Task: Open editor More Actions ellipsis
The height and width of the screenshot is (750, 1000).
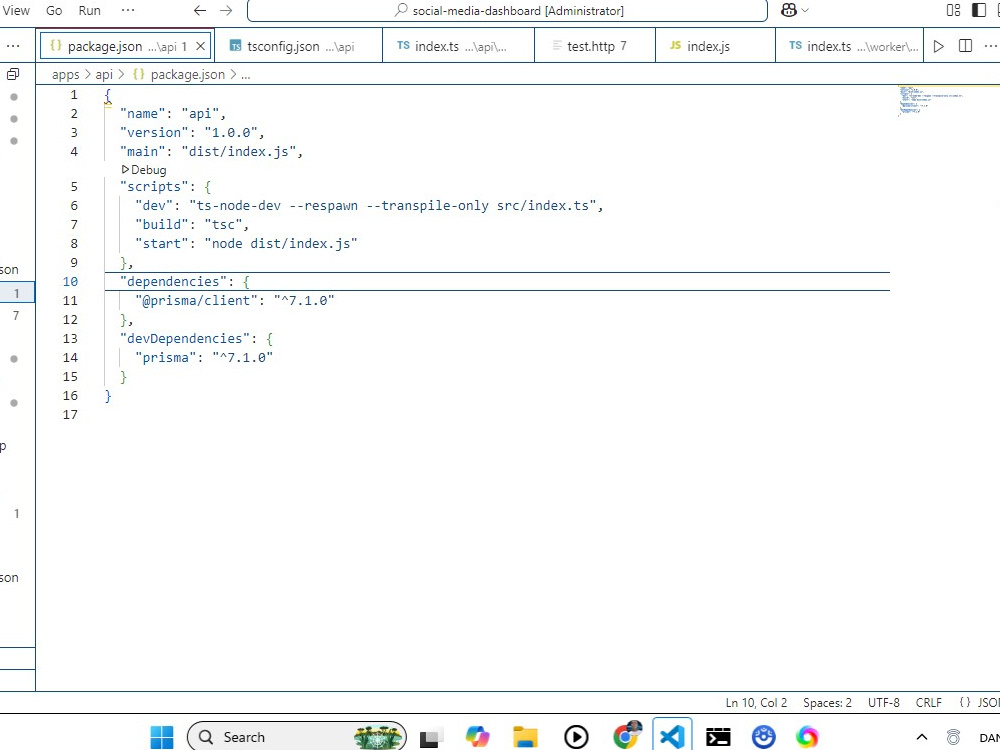Action: point(990,46)
